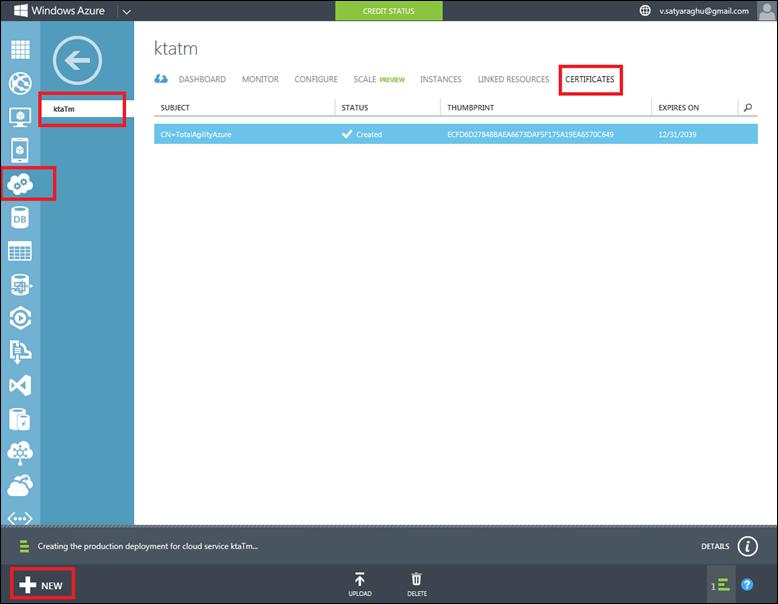Image resolution: width=778 pixels, height=604 pixels.
Task: Open account email v.satyaraghu@gmail.com
Action: pyautogui.click(x=704, y=11)
